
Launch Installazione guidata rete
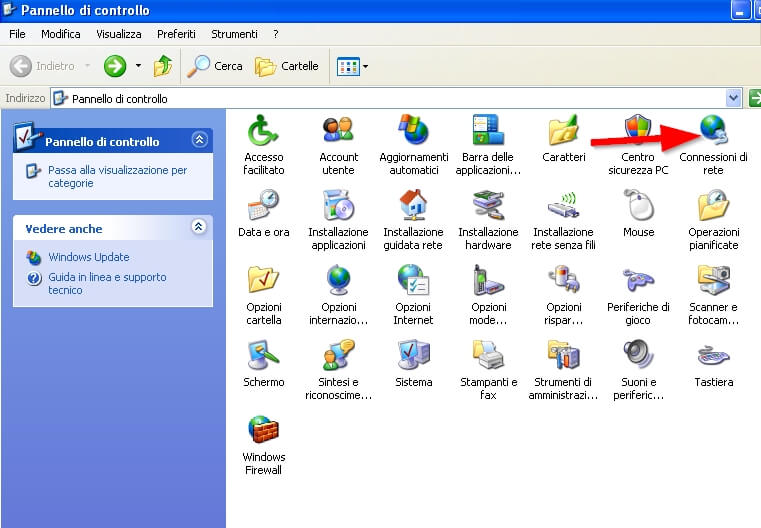click(413, 219)
